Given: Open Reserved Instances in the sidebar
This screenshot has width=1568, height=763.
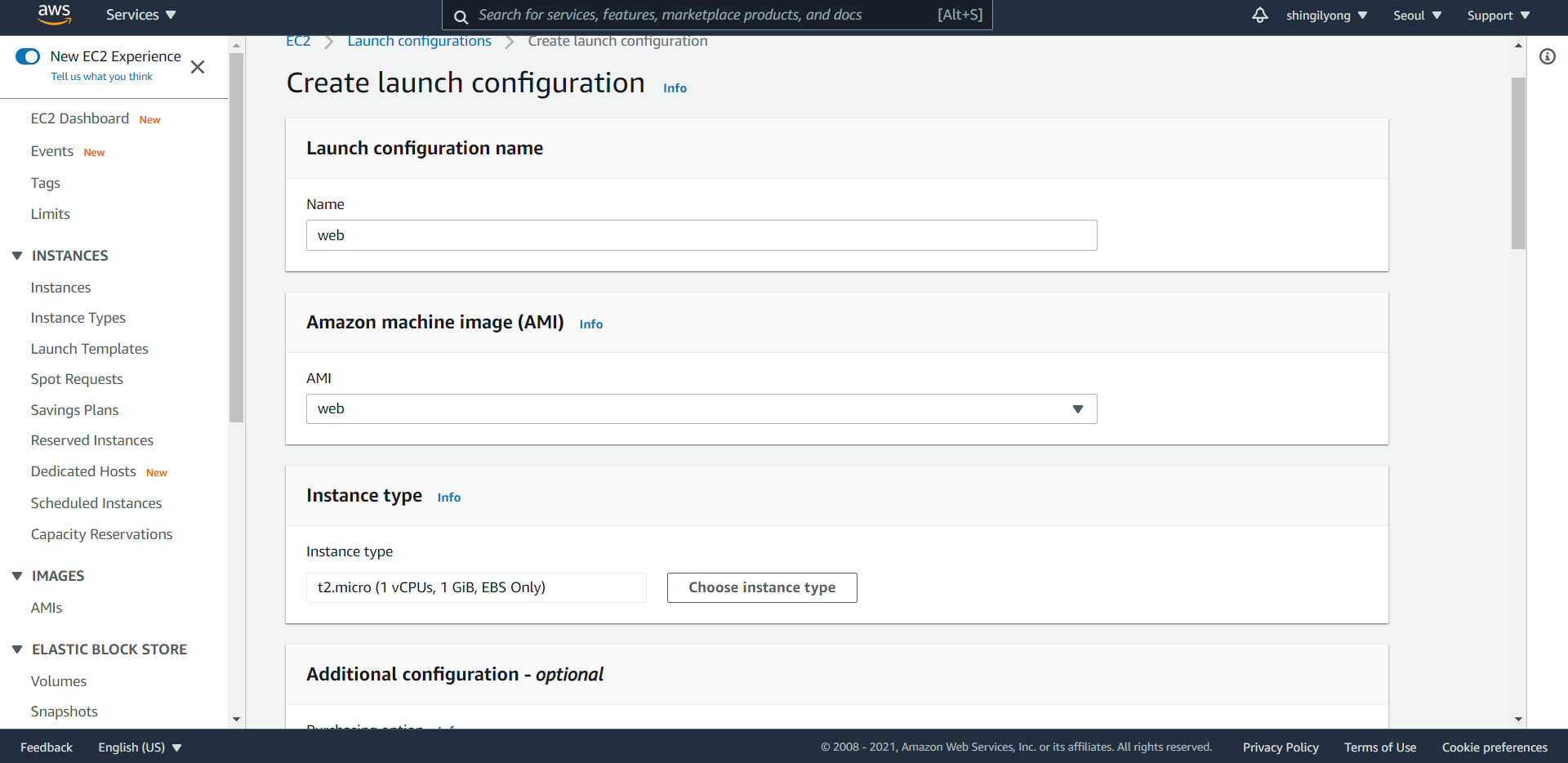Looking at the screenshot, I should click(92, 440).
